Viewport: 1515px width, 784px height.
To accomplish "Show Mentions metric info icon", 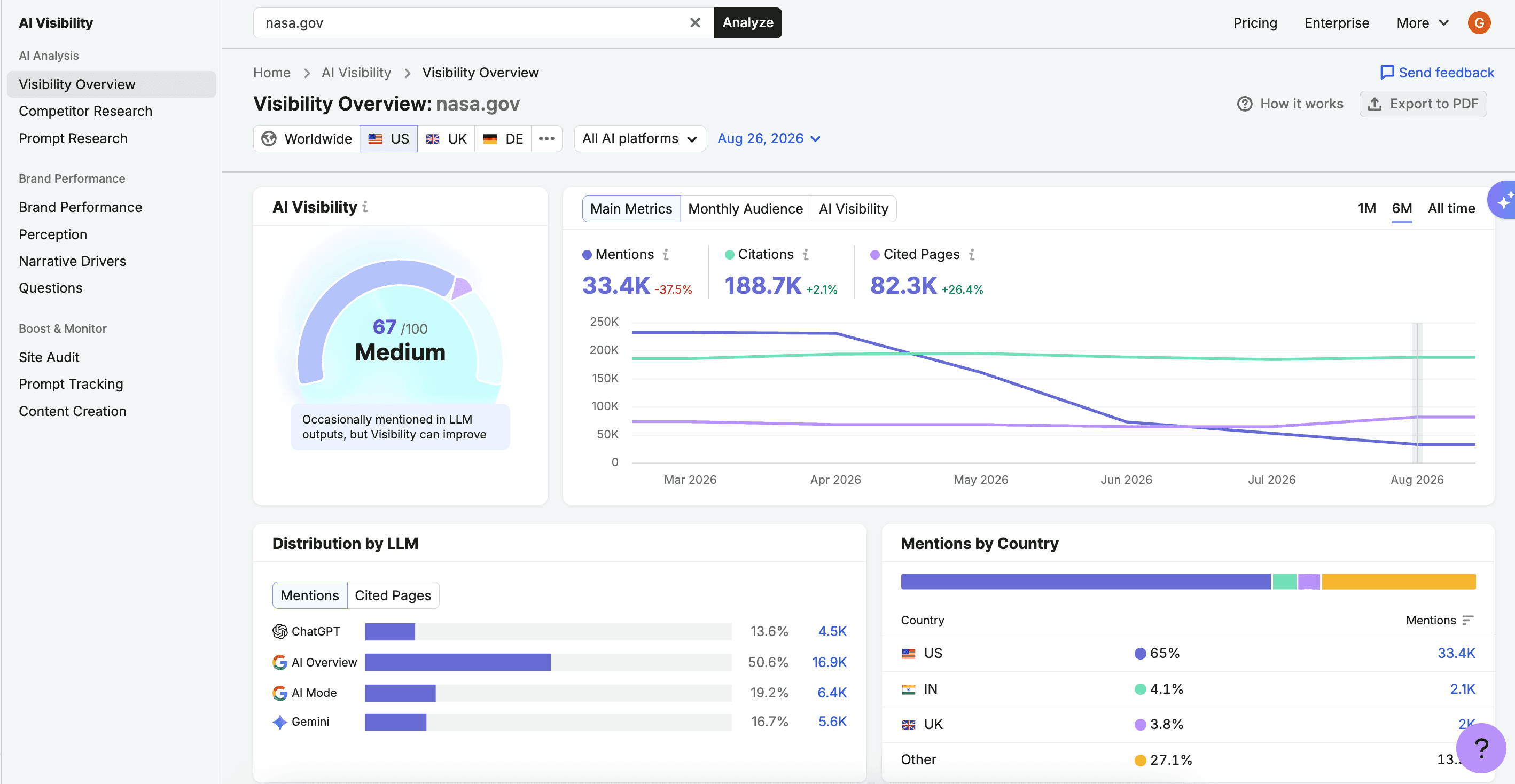I will (665, 255).
